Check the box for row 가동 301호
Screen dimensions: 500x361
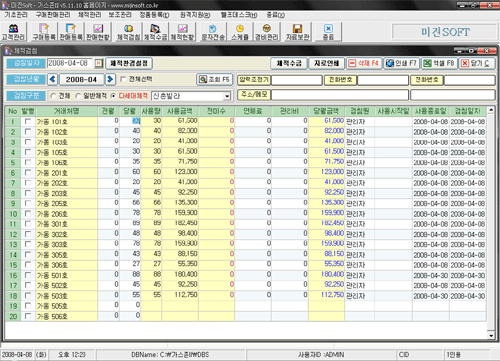click(28, 224)
